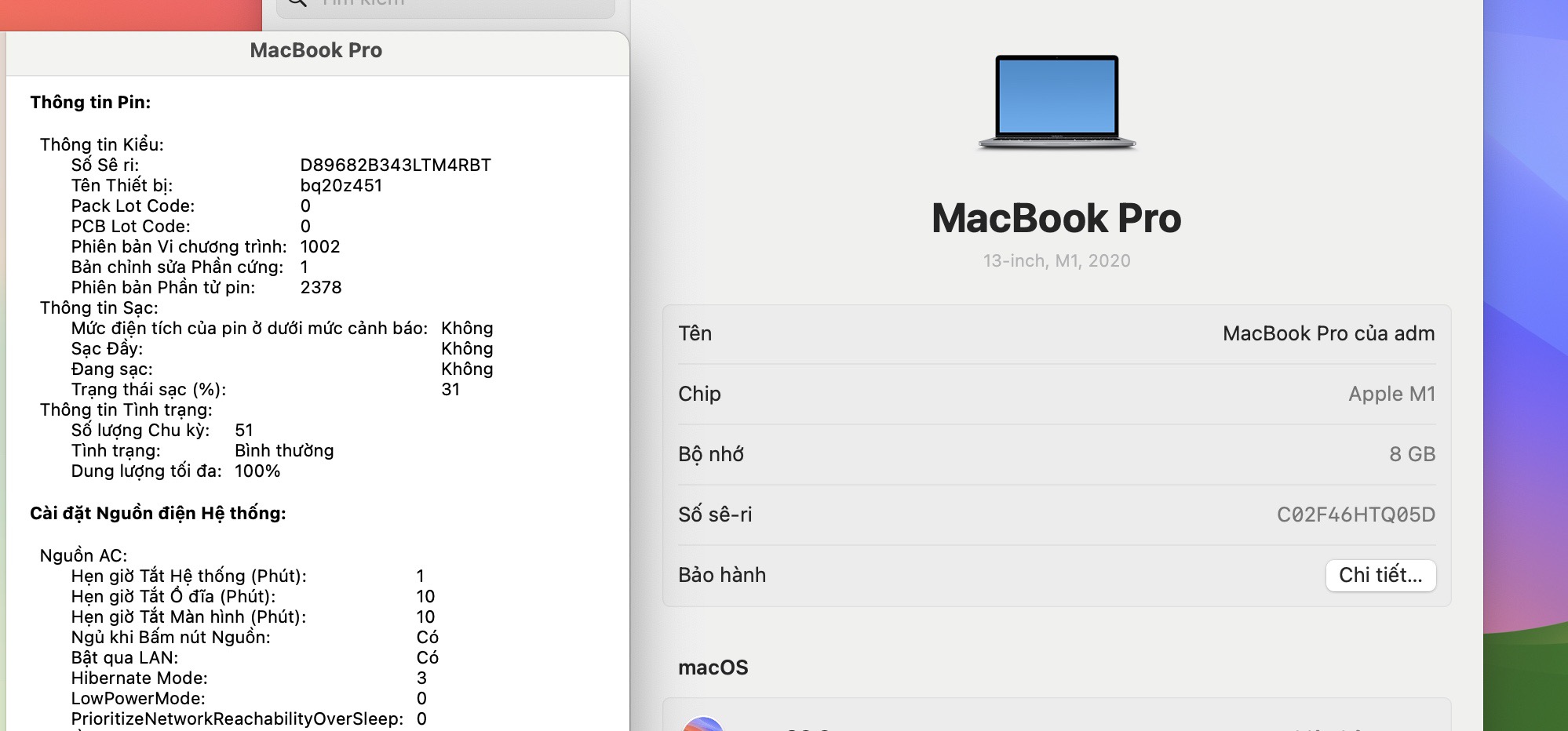Click the Đang sạc label
The image size is (1568, 731).
(x=111, y=369)
